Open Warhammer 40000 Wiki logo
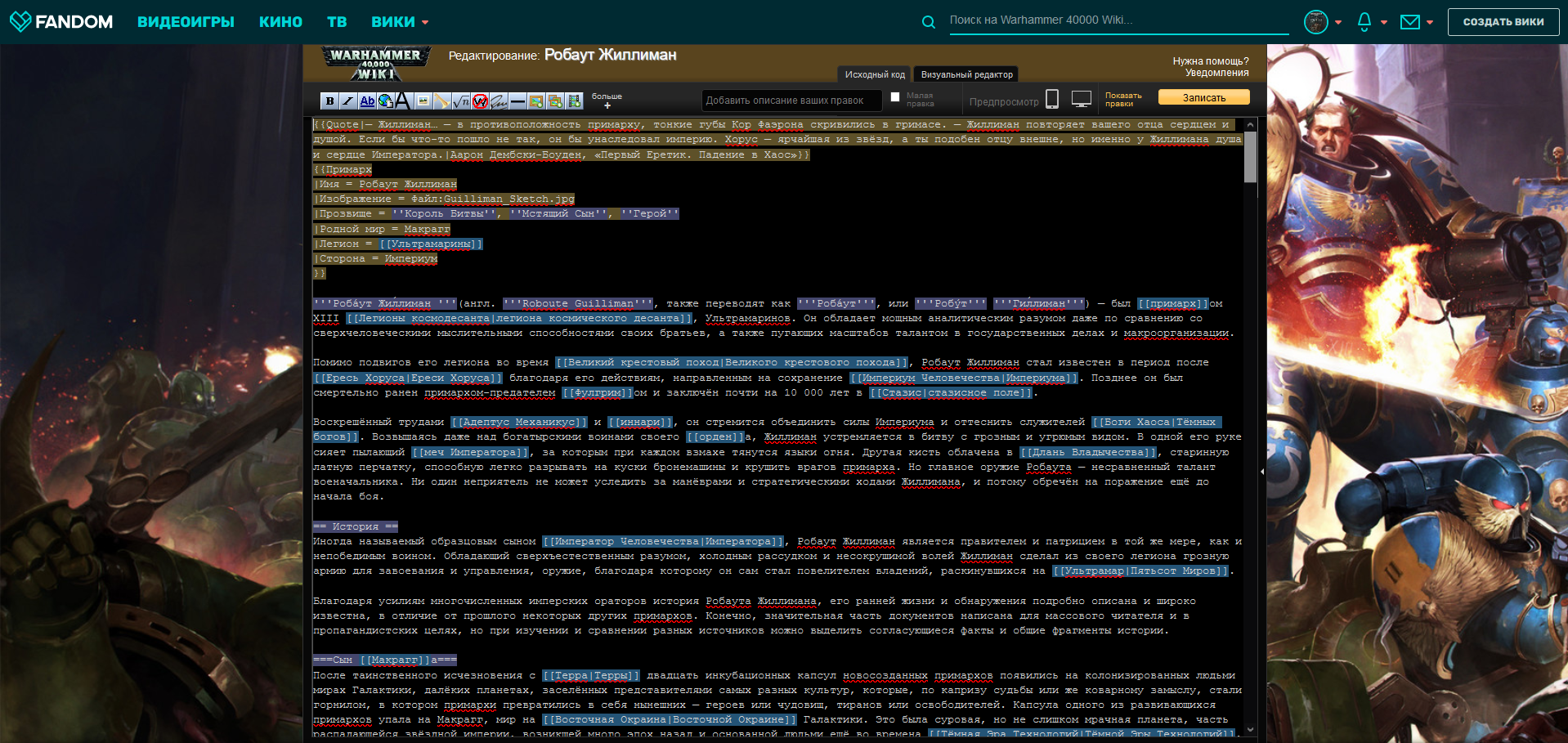This screenshot has width=1568, height=743. coord(376,63)
